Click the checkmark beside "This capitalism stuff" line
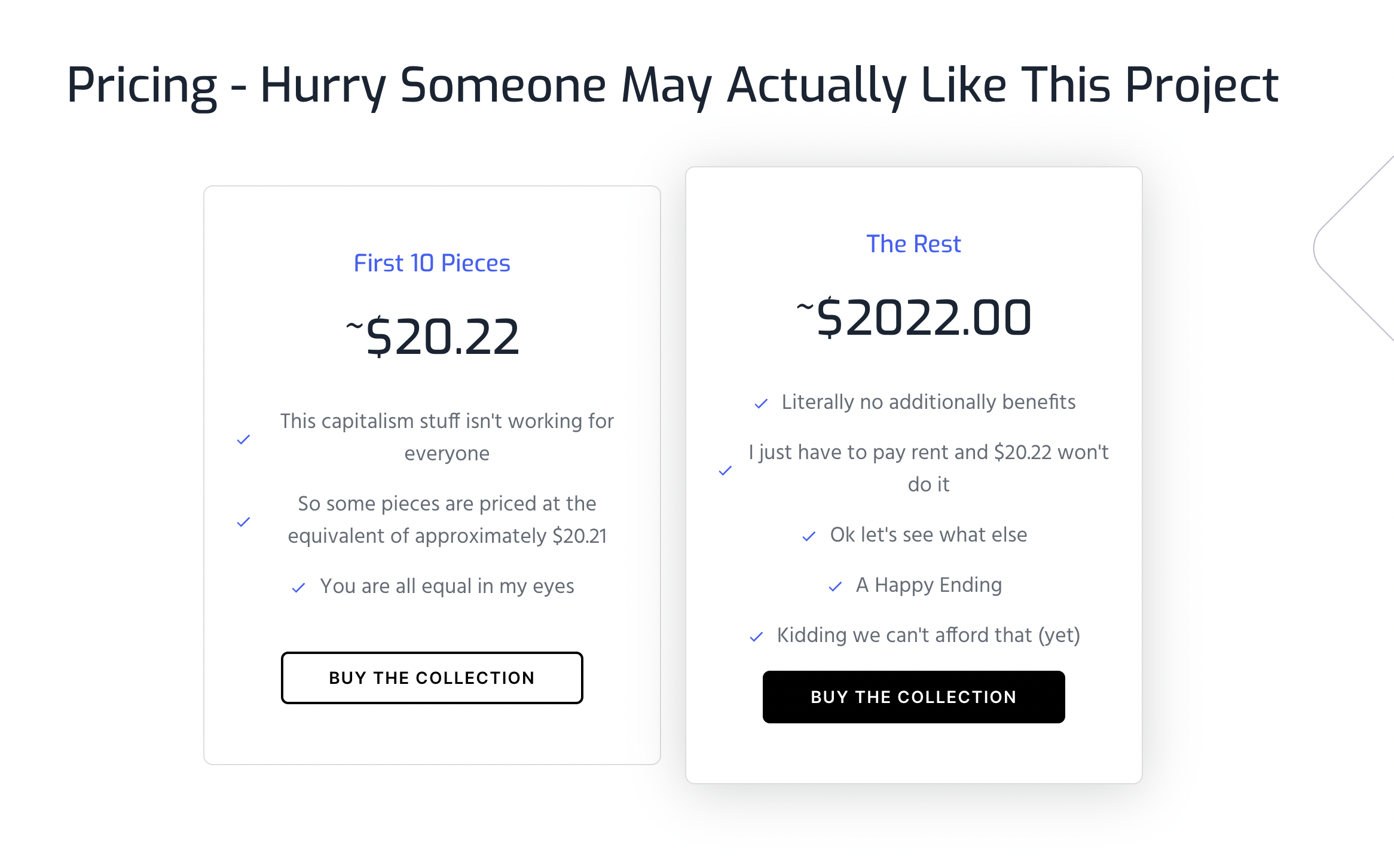This screenshot has height=868, width=1394. pyautogui.click(x=243, y=440)
